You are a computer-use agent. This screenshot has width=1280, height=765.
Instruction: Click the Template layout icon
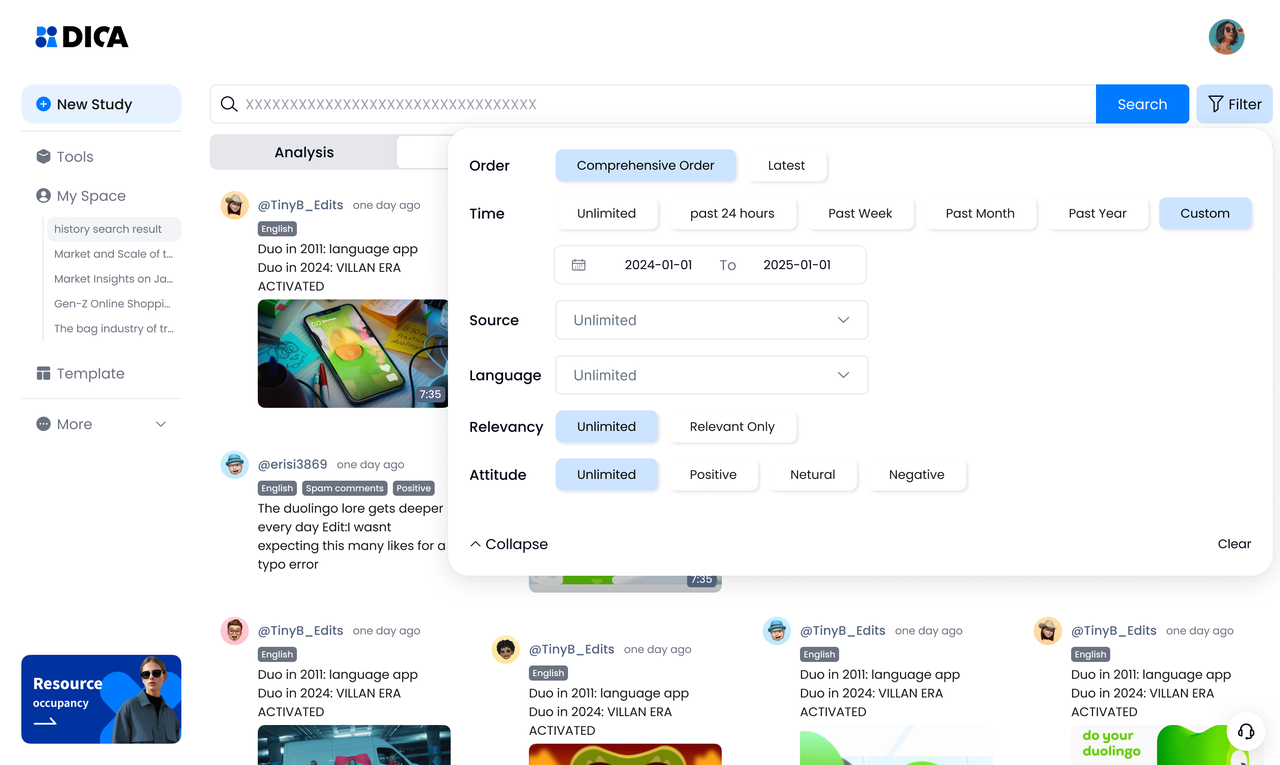[x=43, y=373]
